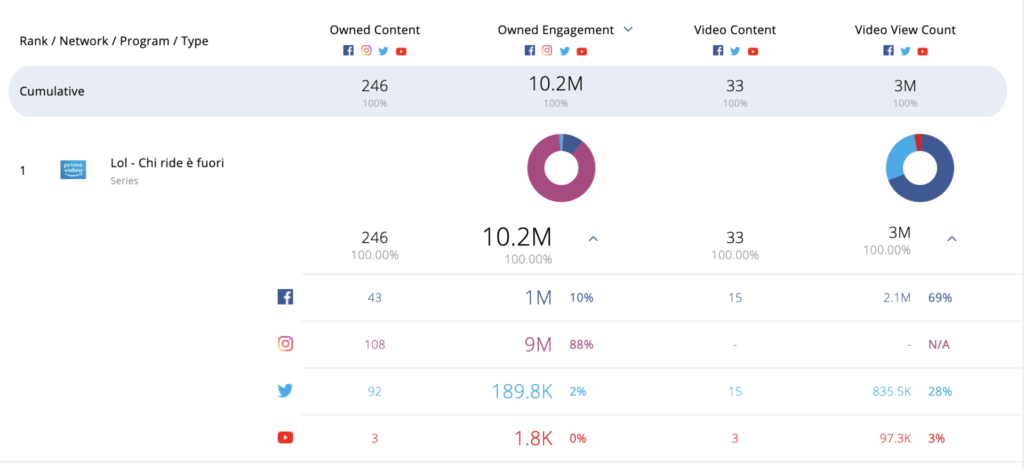Click the YouTube icon under Video View Count
The height and width of the screenshot is (469, 1024).
pyautogui.click(x=922, y=51)
